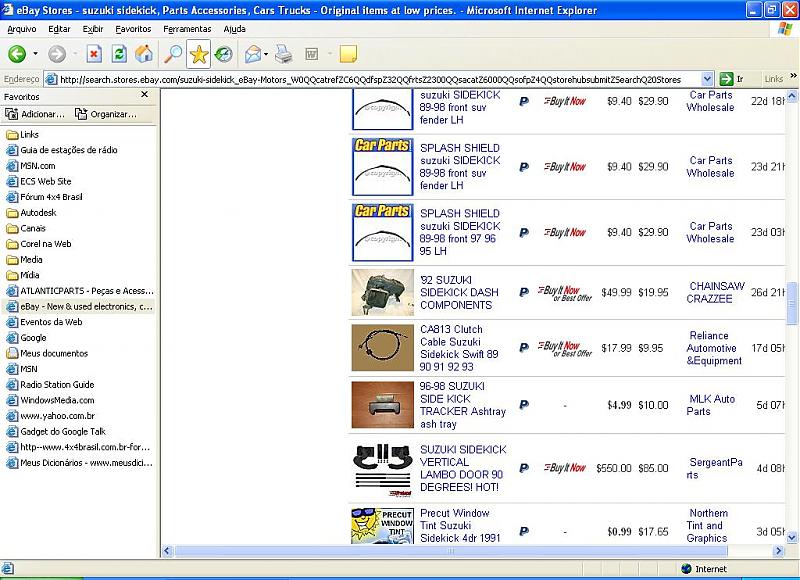Refresh the page using the toolbar icon
This screenshot has height=580, width=800.
tap(119, 54)
